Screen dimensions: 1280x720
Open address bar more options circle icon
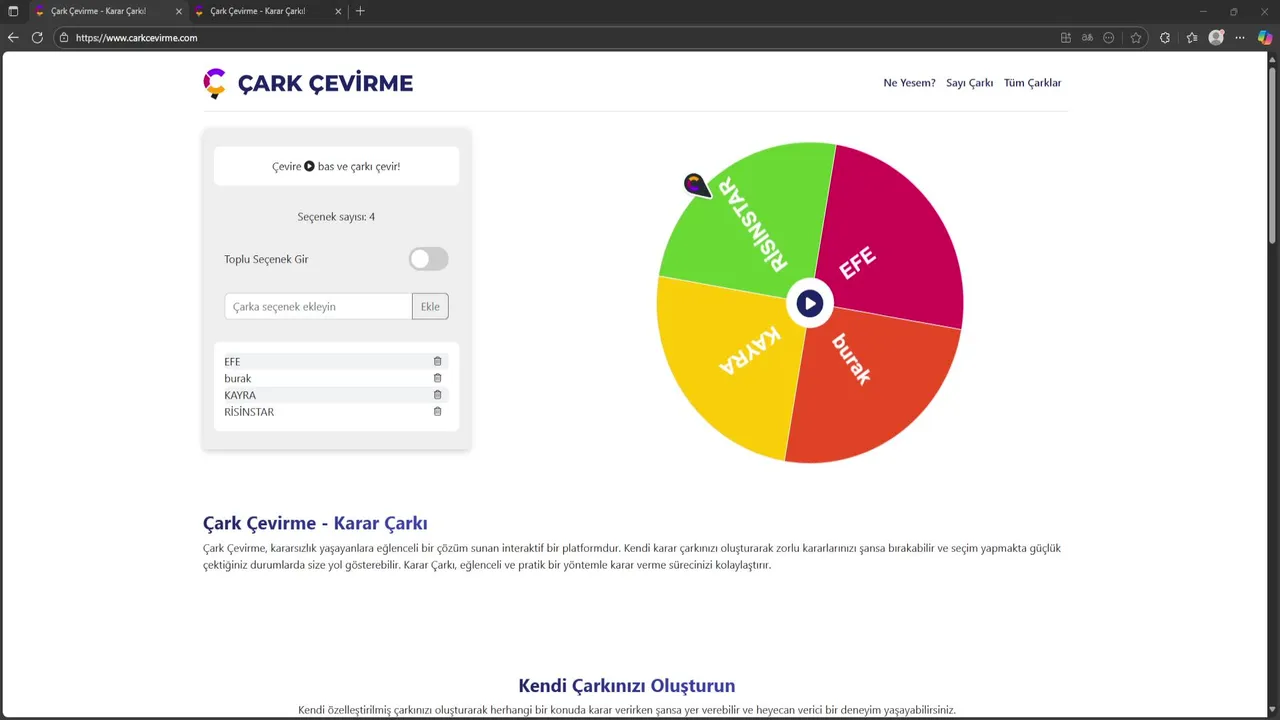coord(1109,38)
